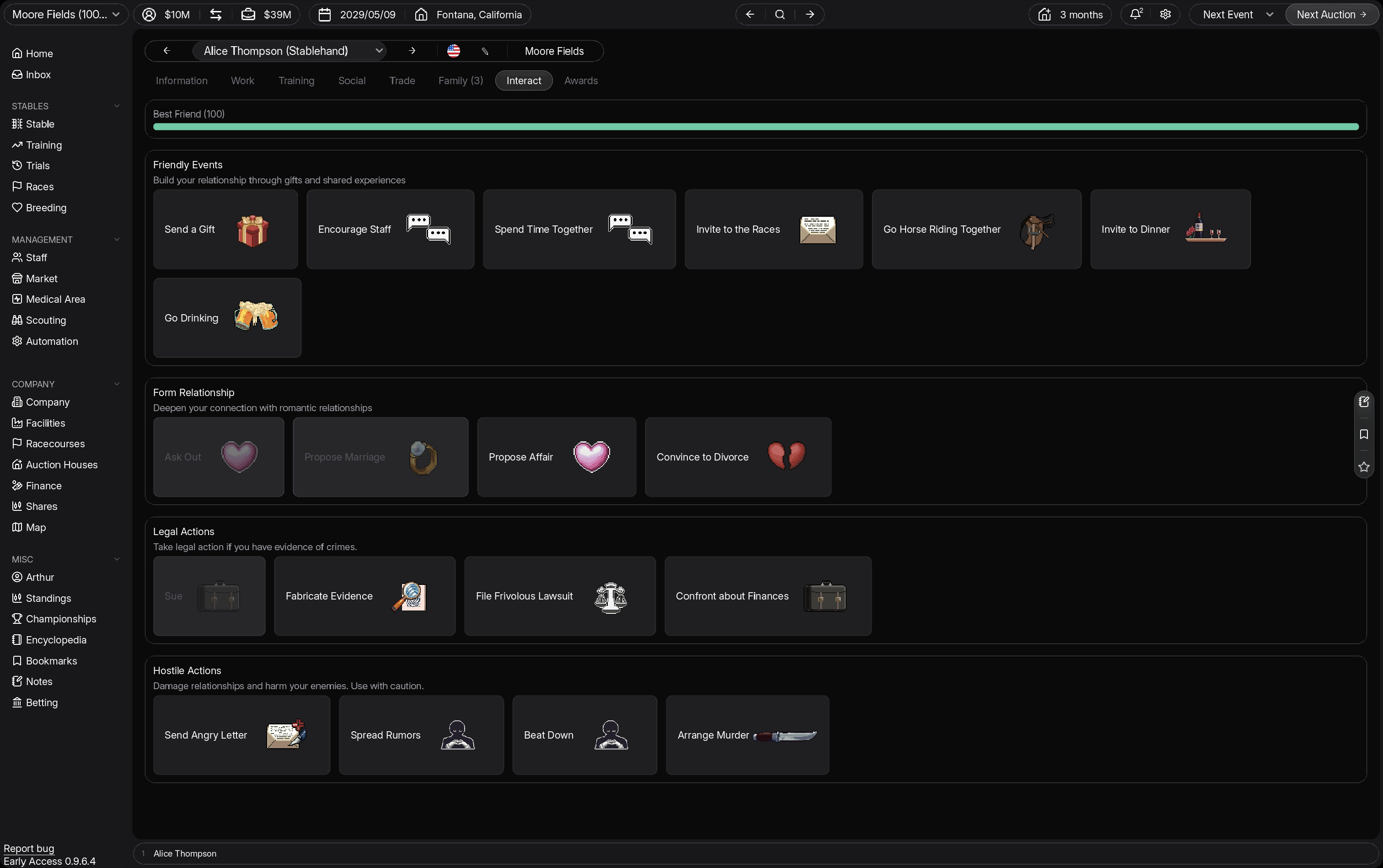The width and height of the screenshot is (1383, 868).
Task: Click the $39M company balance
Action: click(266, 14)
